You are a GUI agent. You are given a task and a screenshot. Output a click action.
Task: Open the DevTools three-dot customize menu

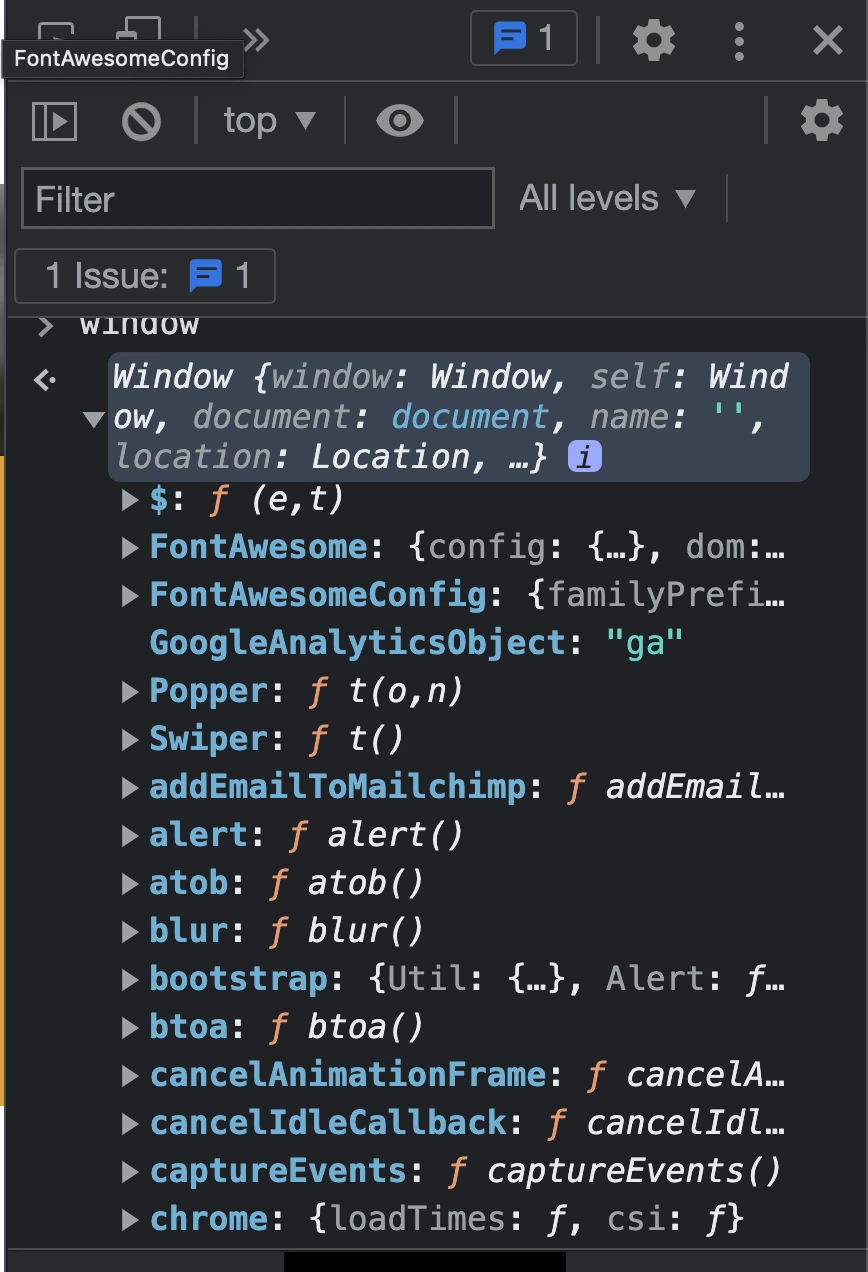739,40
